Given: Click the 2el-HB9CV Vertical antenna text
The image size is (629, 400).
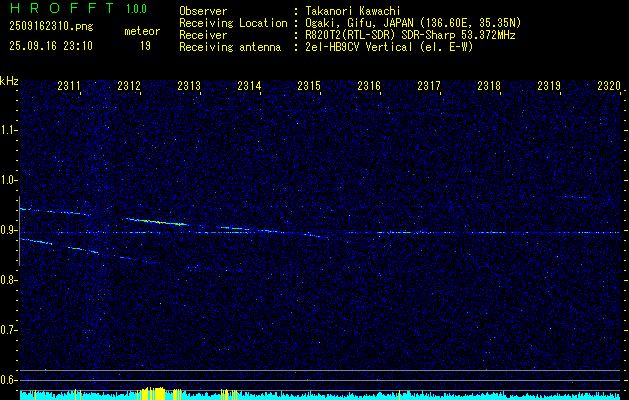Looking at the screenshot, I should [x=390, y=47].
